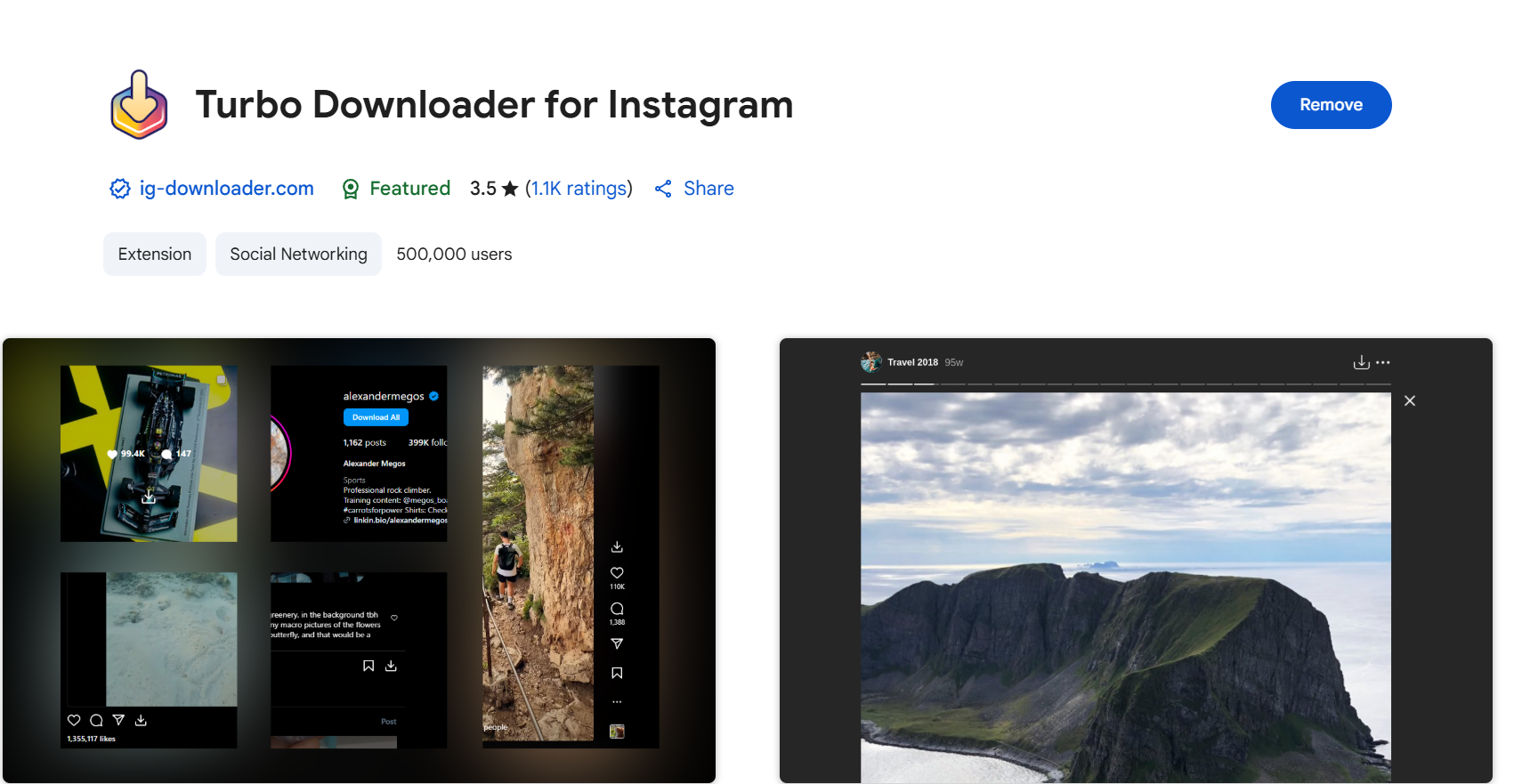Click the Remove extension button
1514x784 pixels.
(1331, 105)
